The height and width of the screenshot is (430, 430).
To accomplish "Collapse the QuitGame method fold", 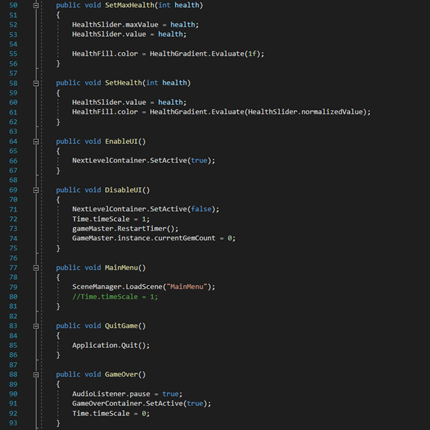I will pos(36,326).
